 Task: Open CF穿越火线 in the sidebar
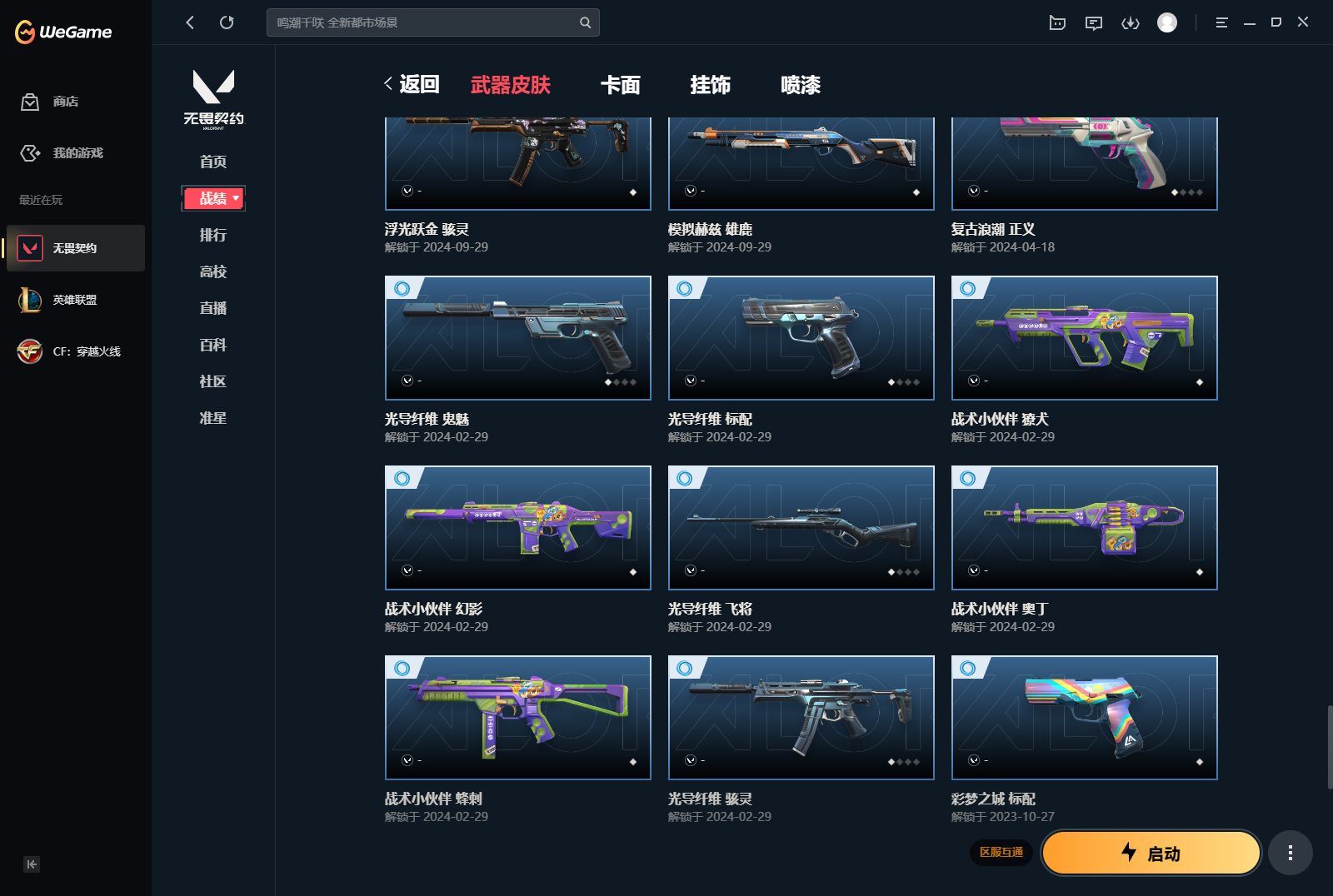click(x=30, y=351)
